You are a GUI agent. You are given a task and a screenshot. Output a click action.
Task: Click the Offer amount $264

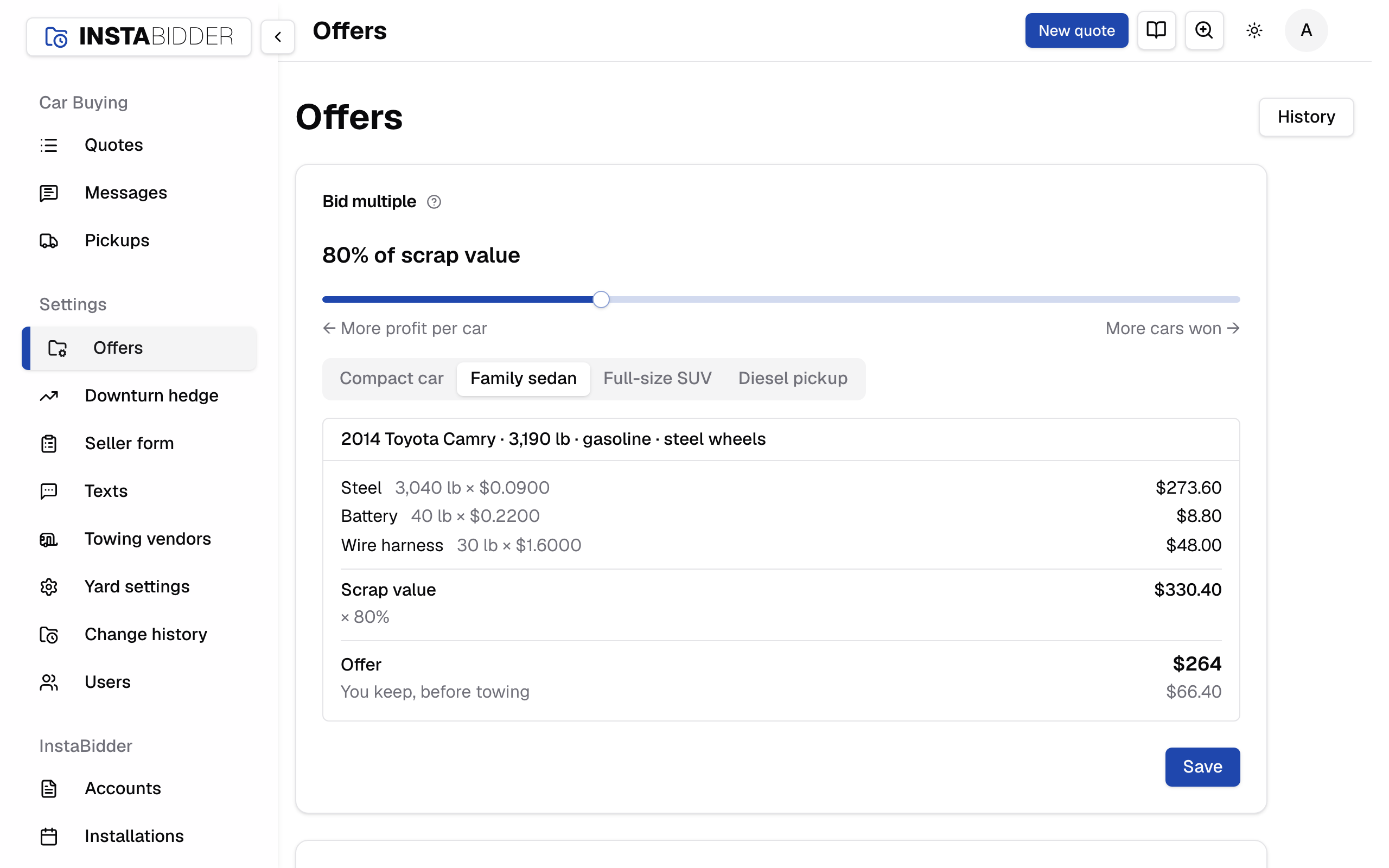tap(1197, 663)
